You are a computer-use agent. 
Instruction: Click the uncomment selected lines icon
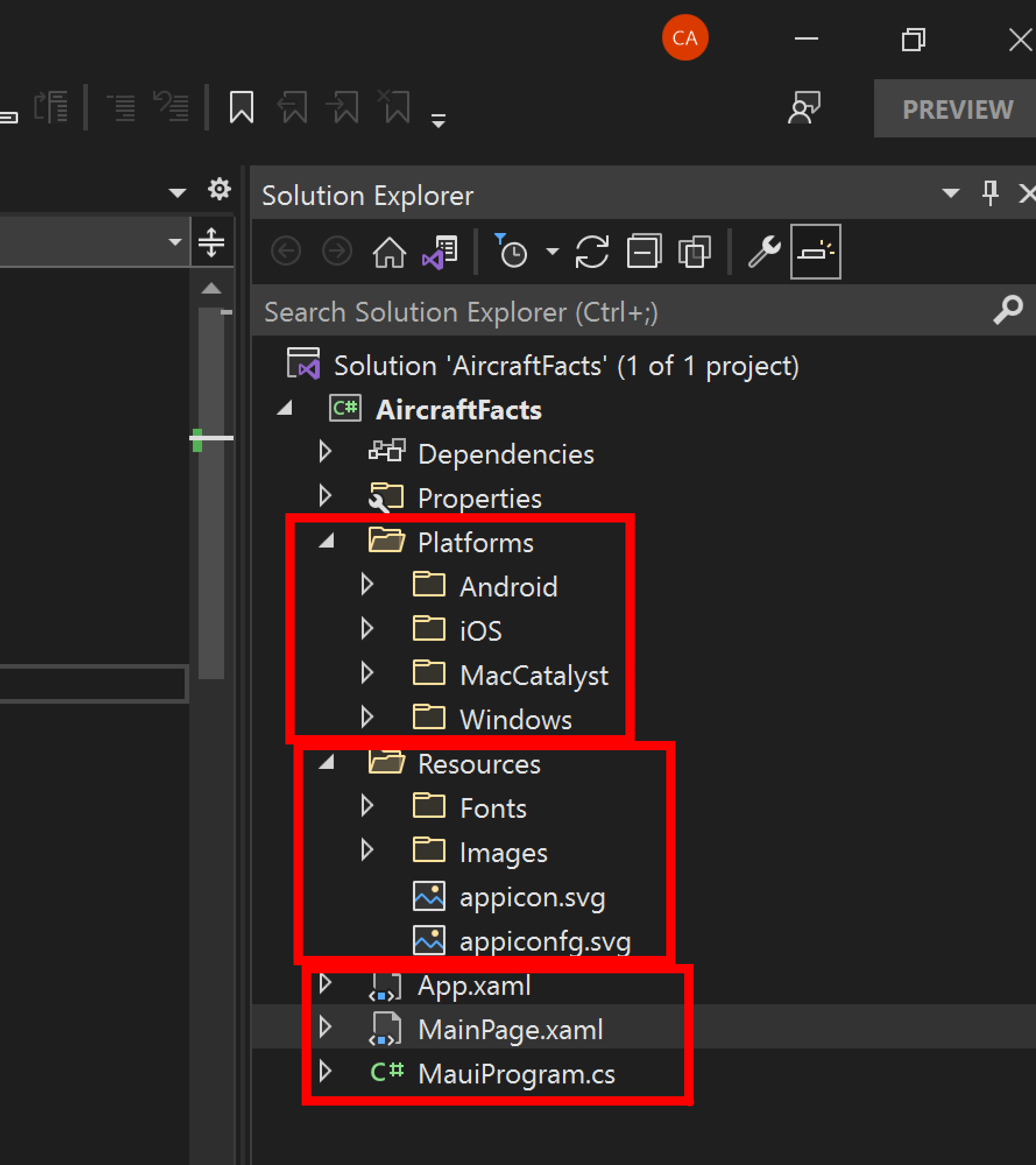point(171,106)
